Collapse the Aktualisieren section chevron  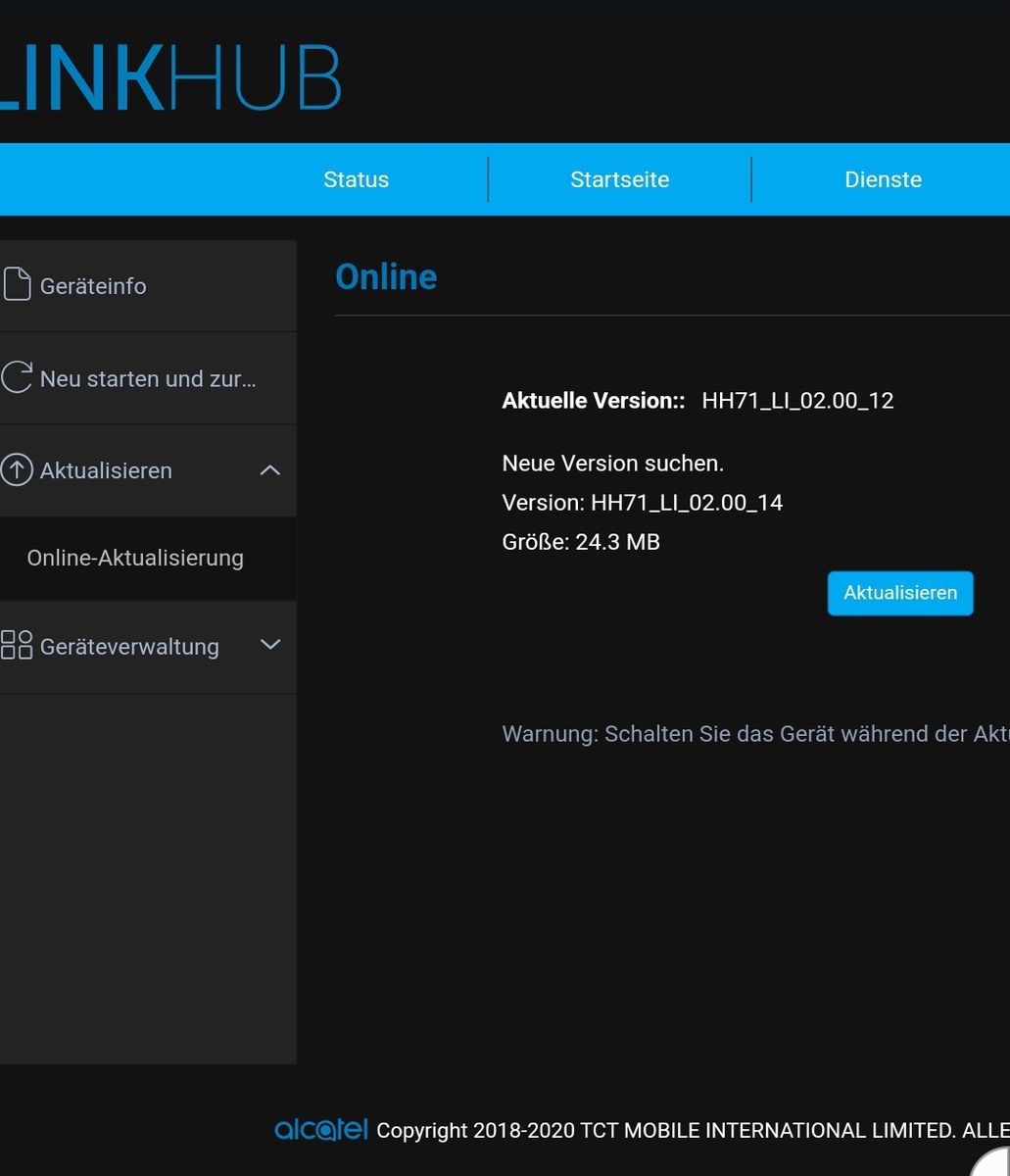(269, 470)
